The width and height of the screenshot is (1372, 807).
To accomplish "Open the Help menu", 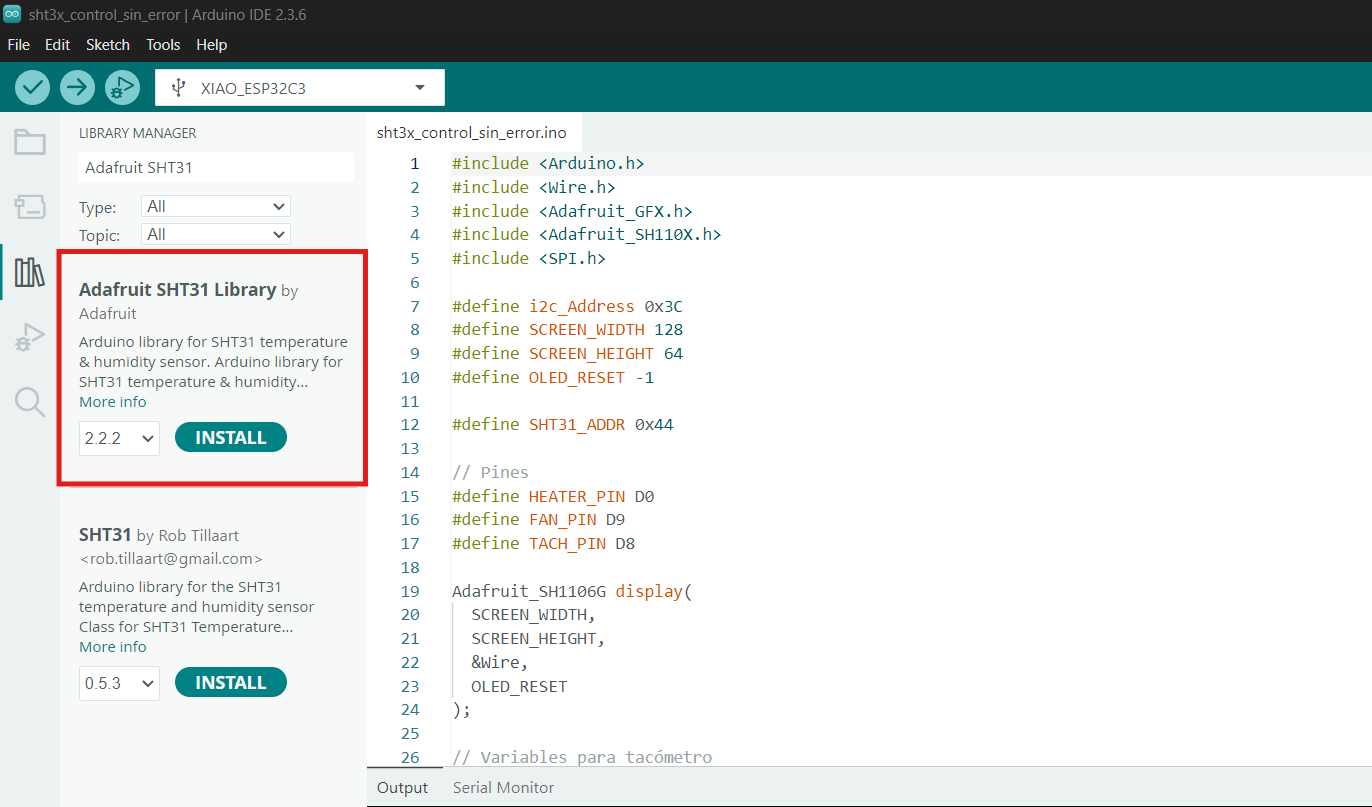I will [x=211, y=45].
